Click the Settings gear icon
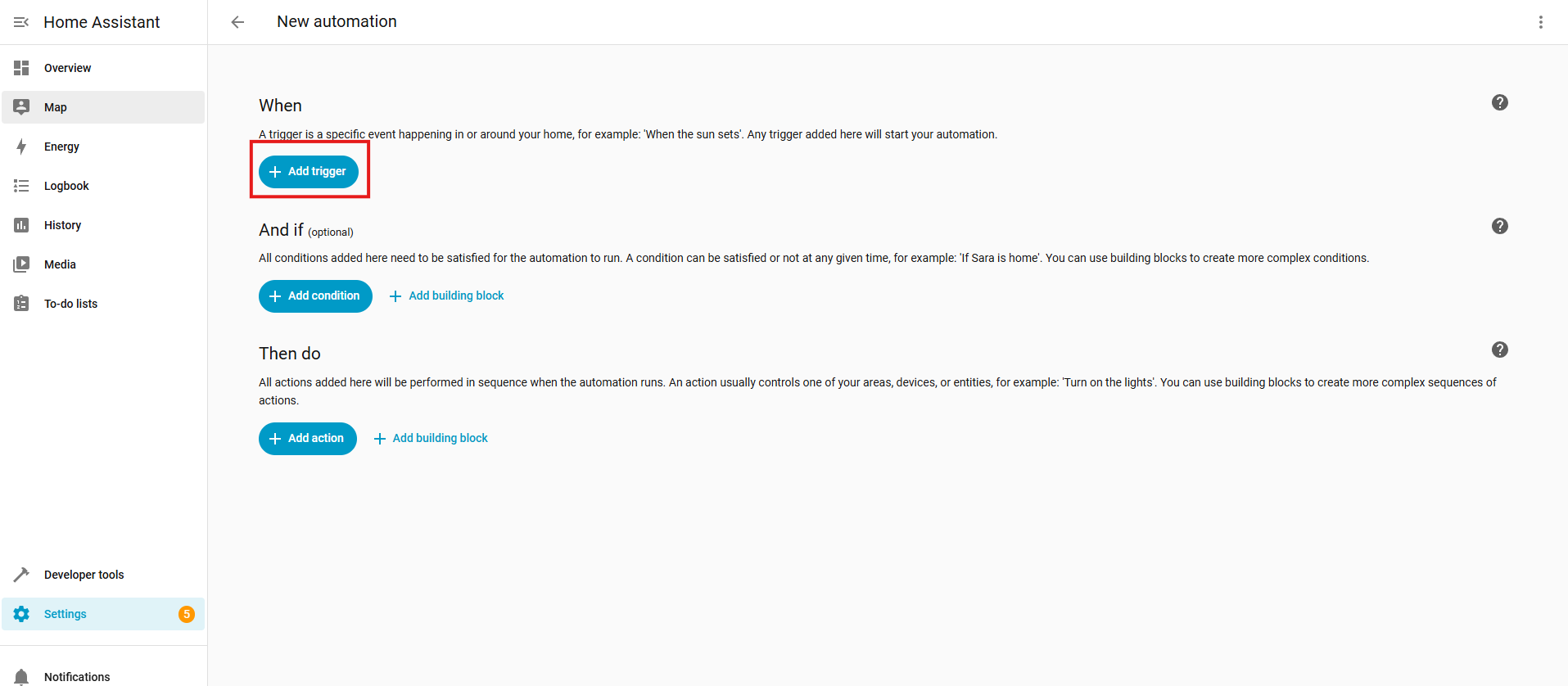Viewport: 1568px width, 686px height. [x=21, y=614]
